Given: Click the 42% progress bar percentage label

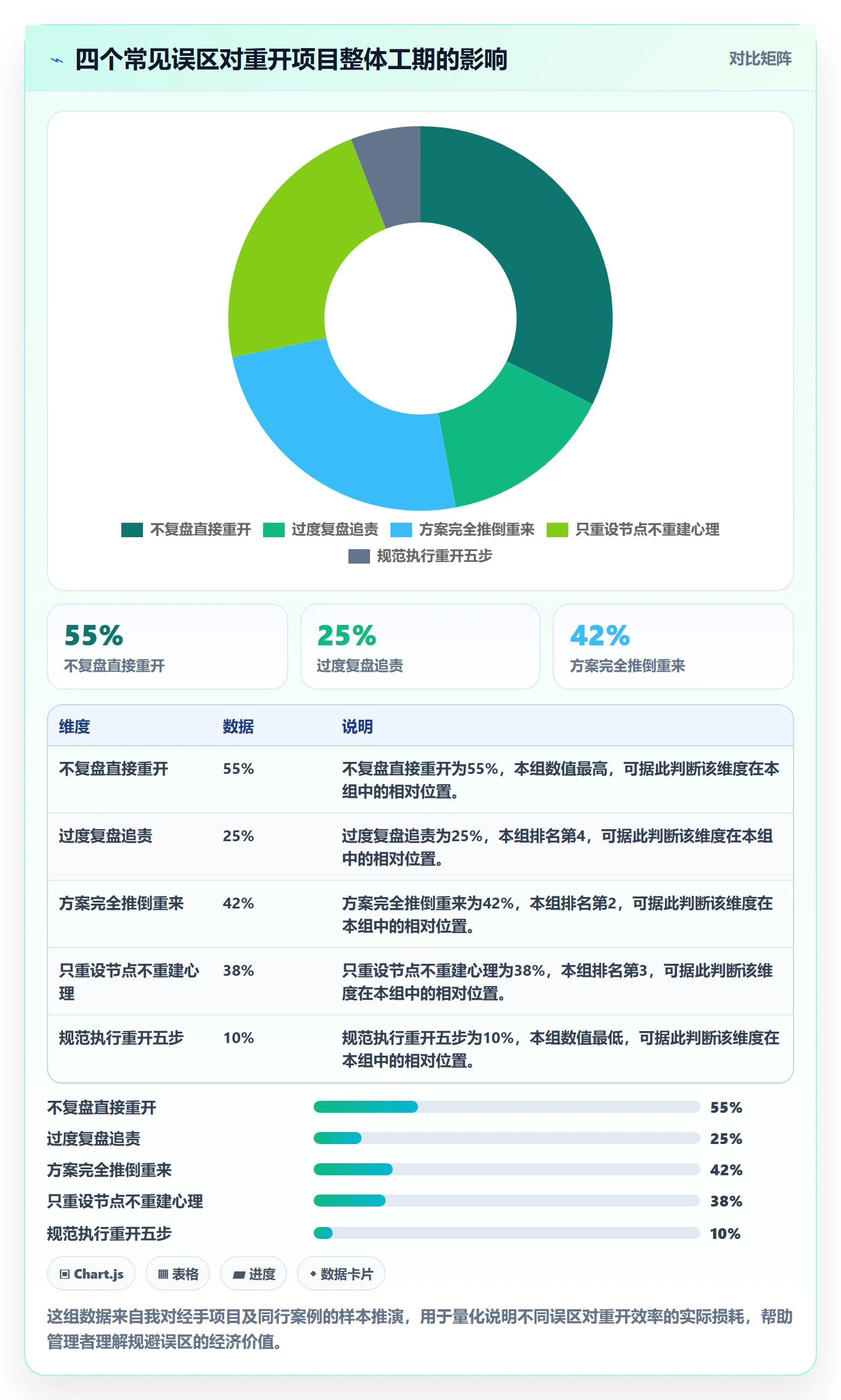Looking at the screenshot, I should coord(726,1170).
